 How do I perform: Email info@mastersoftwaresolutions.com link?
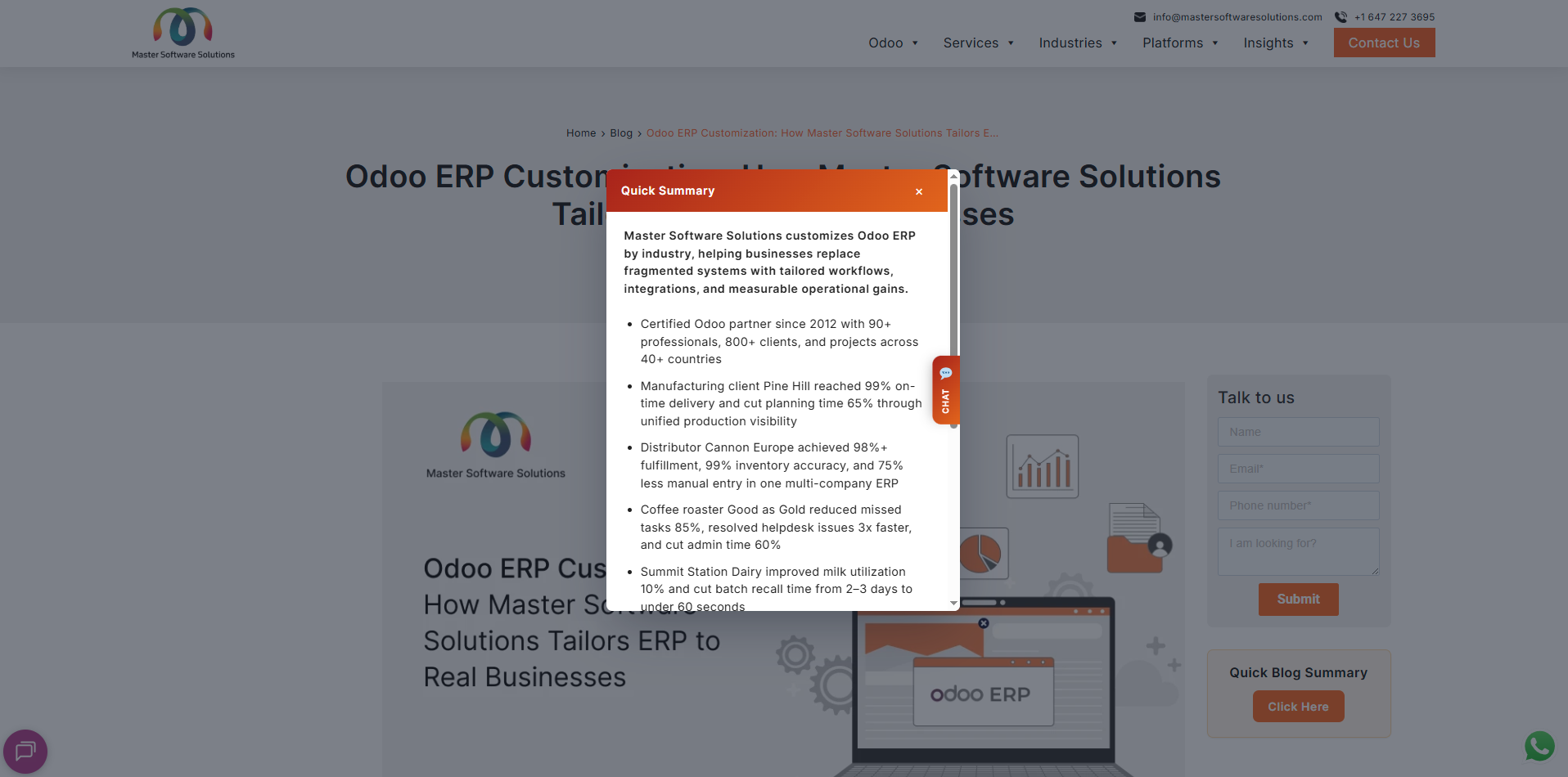(x=1237, y=17)
